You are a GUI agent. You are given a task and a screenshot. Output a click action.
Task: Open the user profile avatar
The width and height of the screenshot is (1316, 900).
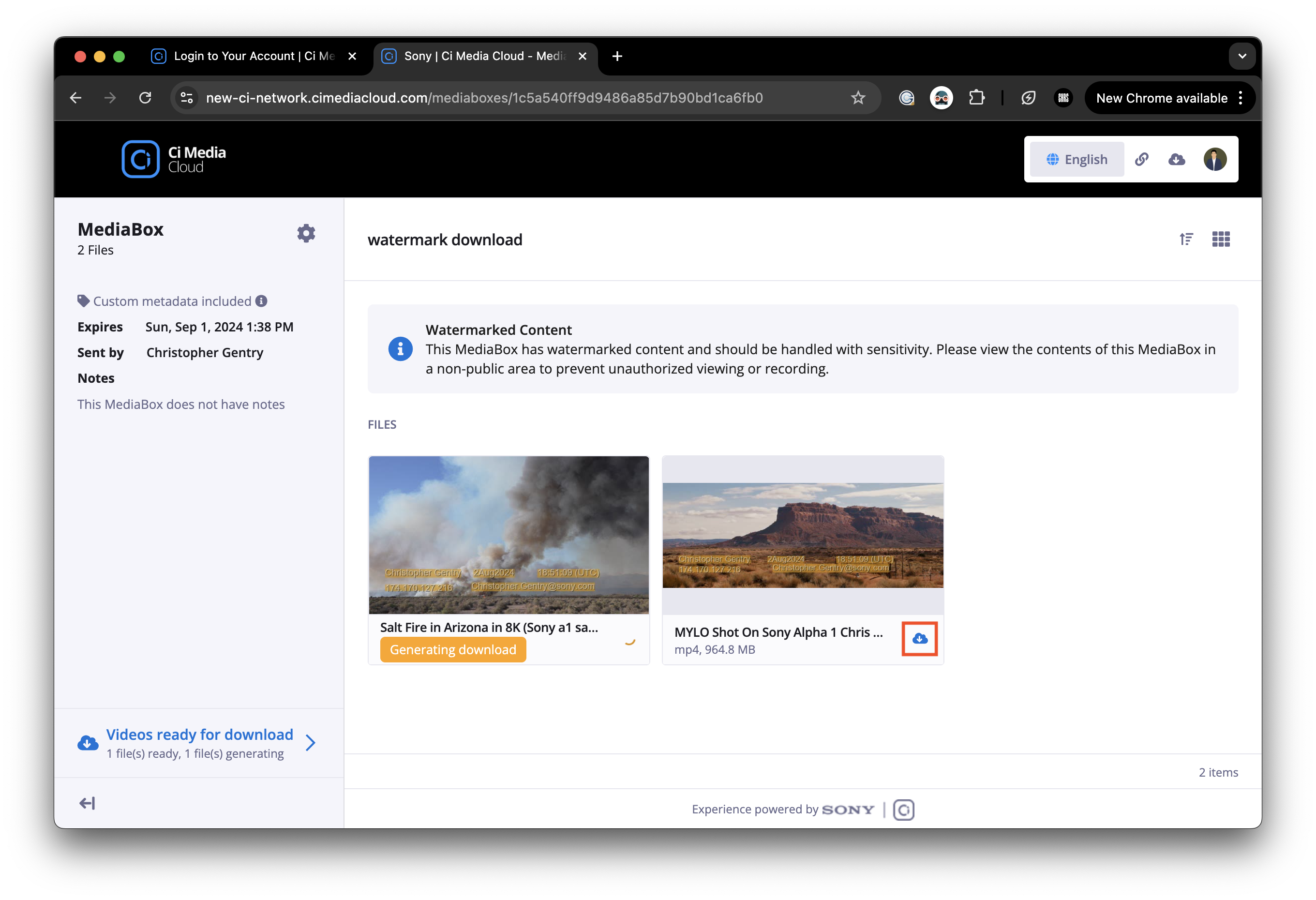pos(1215,159)
